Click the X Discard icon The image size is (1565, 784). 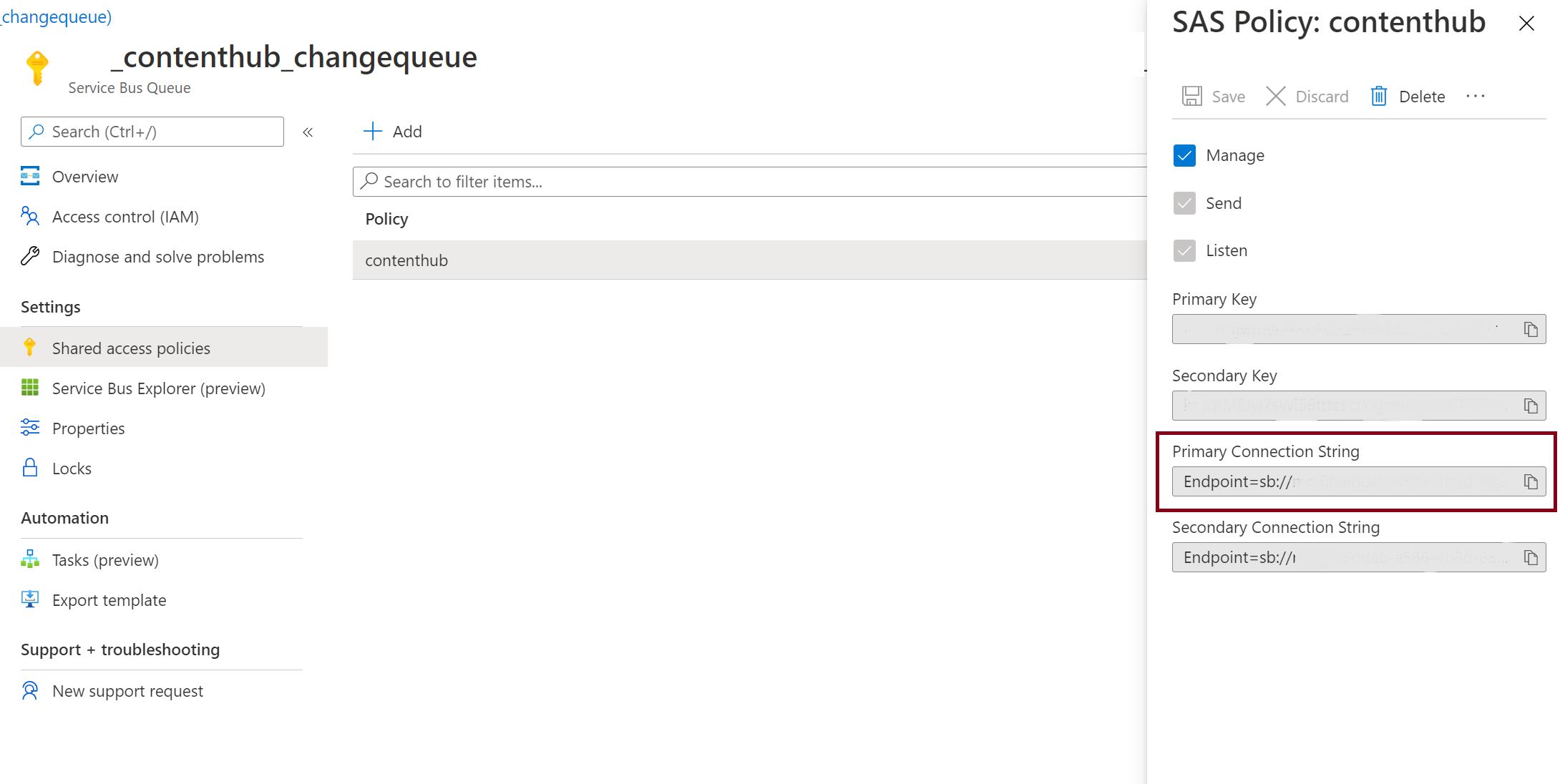point(1276,96)
